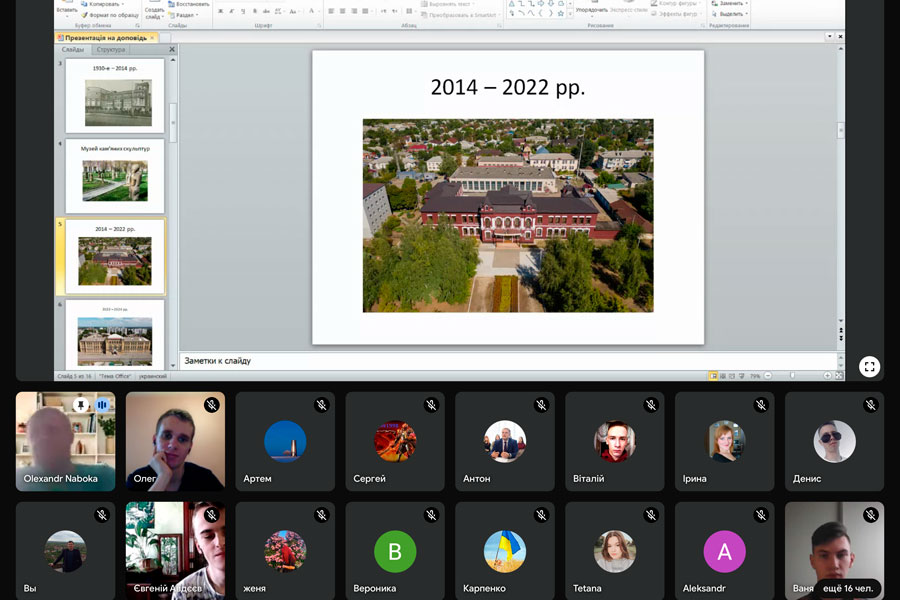The height and width of the screenshot is (600, 900).
Task: Open slide sorter view in status bar
Action: pyautogui.click(x=724, y=376)
